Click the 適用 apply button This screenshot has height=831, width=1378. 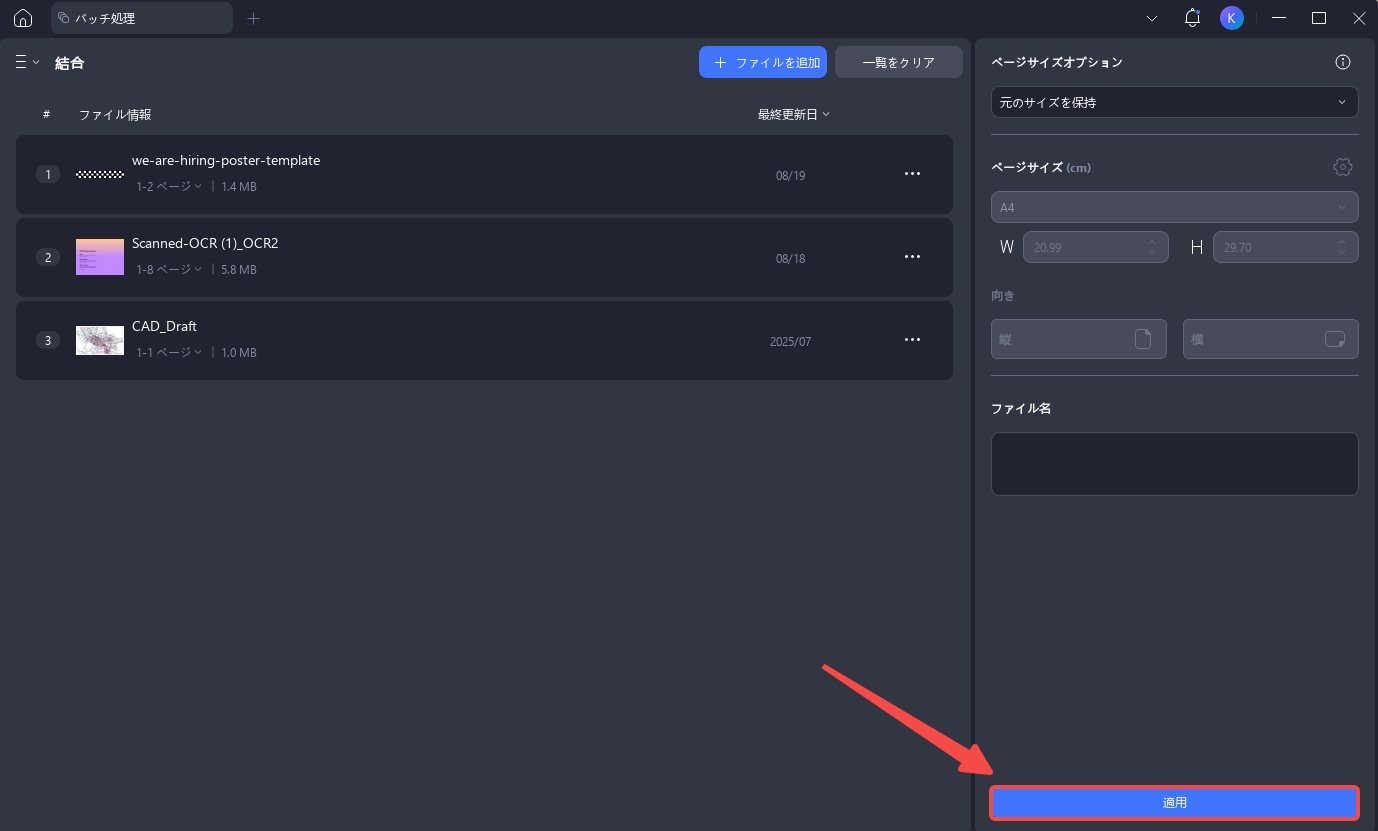(1174, 803)
